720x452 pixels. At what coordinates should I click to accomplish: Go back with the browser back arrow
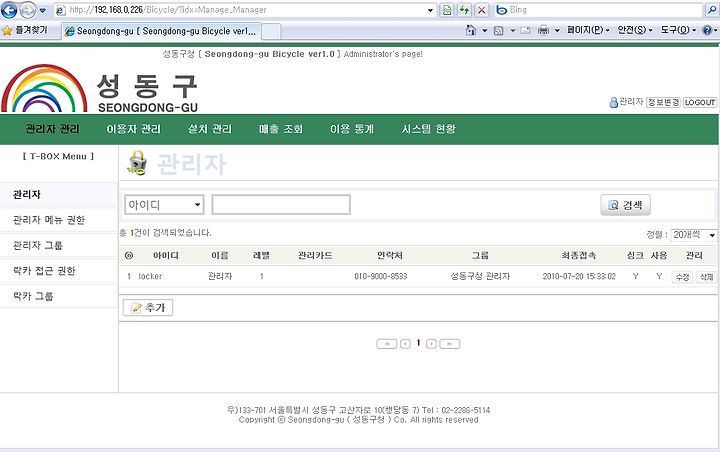(9, 10)
